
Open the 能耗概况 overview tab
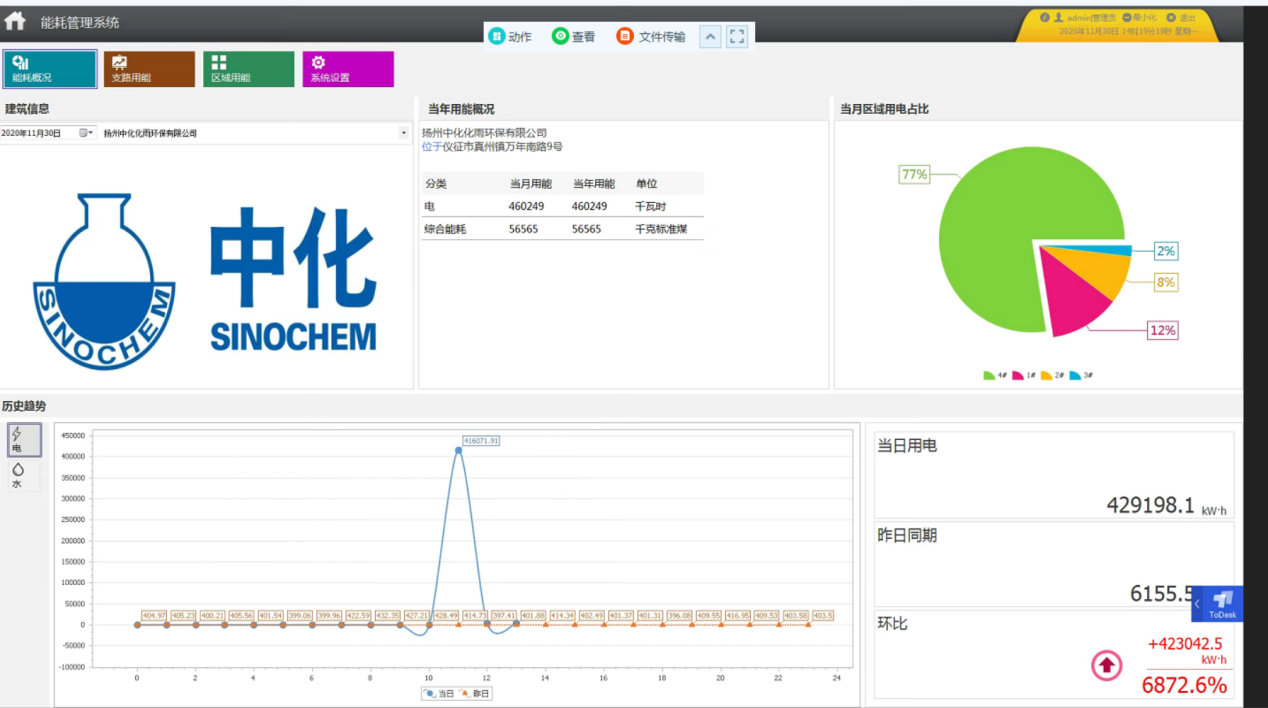50,69
